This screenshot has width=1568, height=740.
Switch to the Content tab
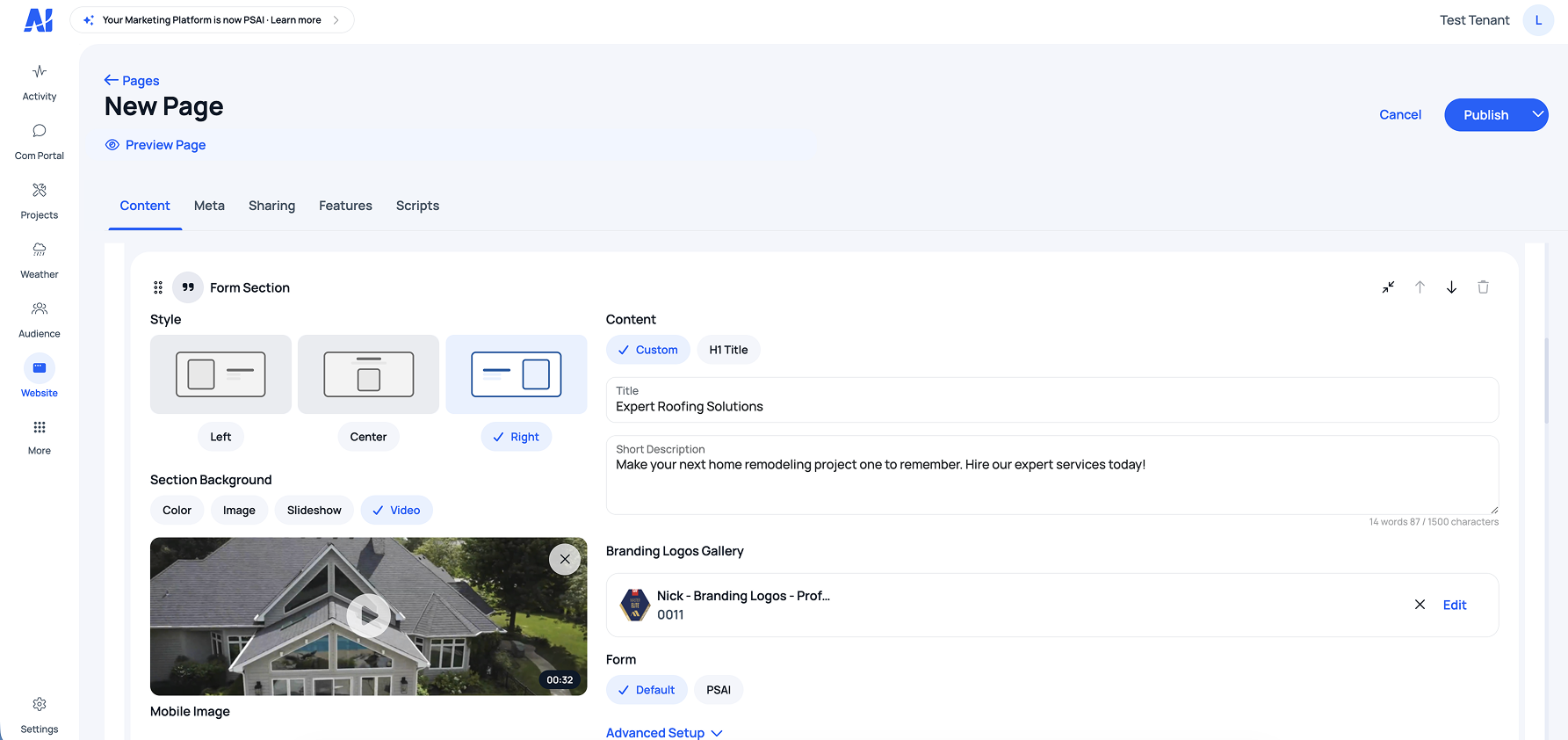pyautogui.click(x=145, y=206)
